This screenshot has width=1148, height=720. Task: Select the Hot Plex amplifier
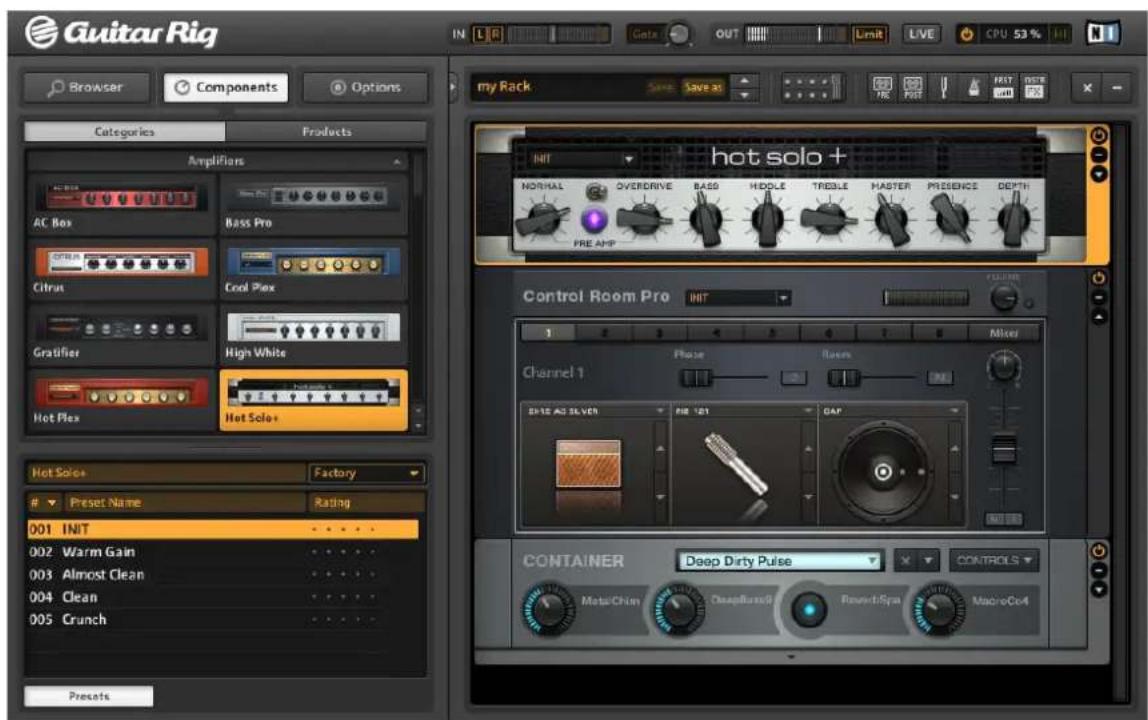[121, 400]
